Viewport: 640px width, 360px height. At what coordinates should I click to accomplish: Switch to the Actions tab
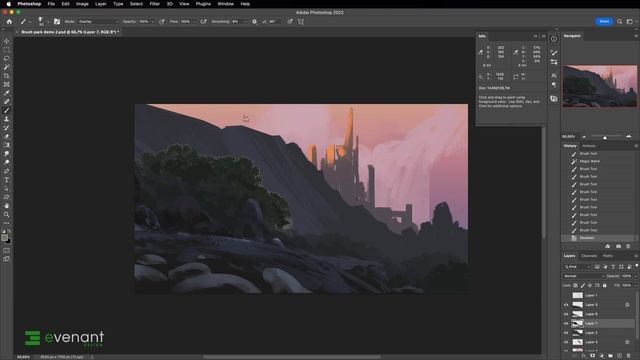click(x=589, y=146)
